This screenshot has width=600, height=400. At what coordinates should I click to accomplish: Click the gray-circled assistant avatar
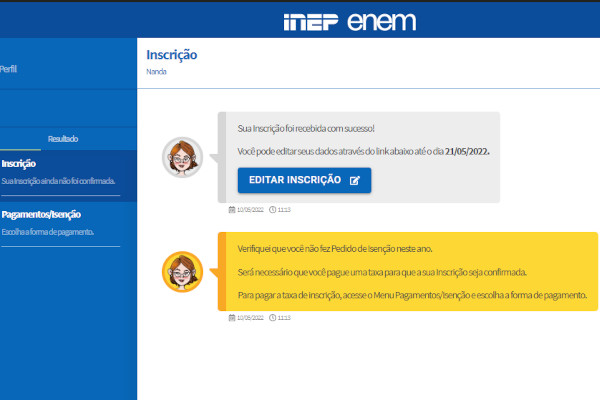pos(183,157)
